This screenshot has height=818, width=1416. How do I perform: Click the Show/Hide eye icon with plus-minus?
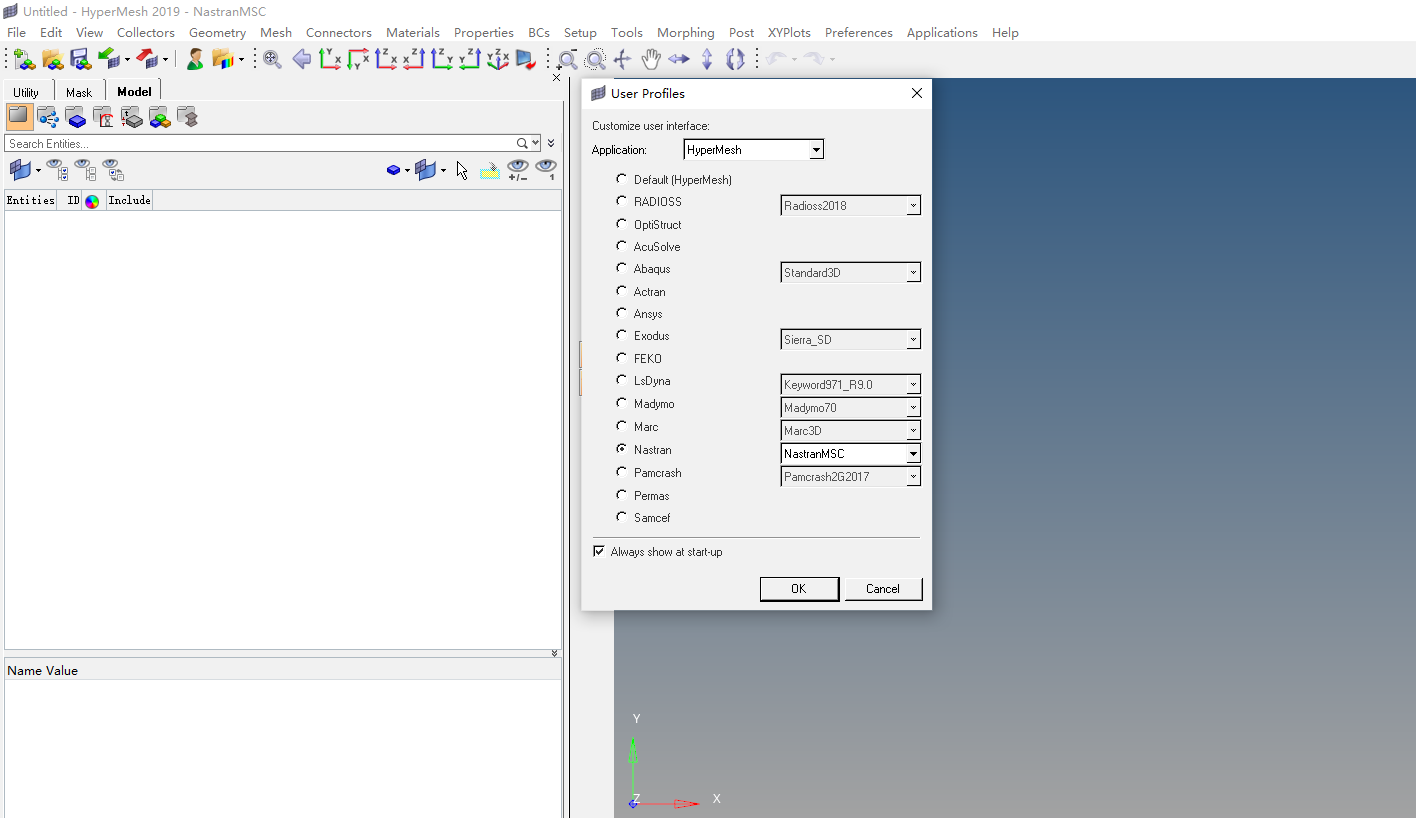(x=517, y=170)
